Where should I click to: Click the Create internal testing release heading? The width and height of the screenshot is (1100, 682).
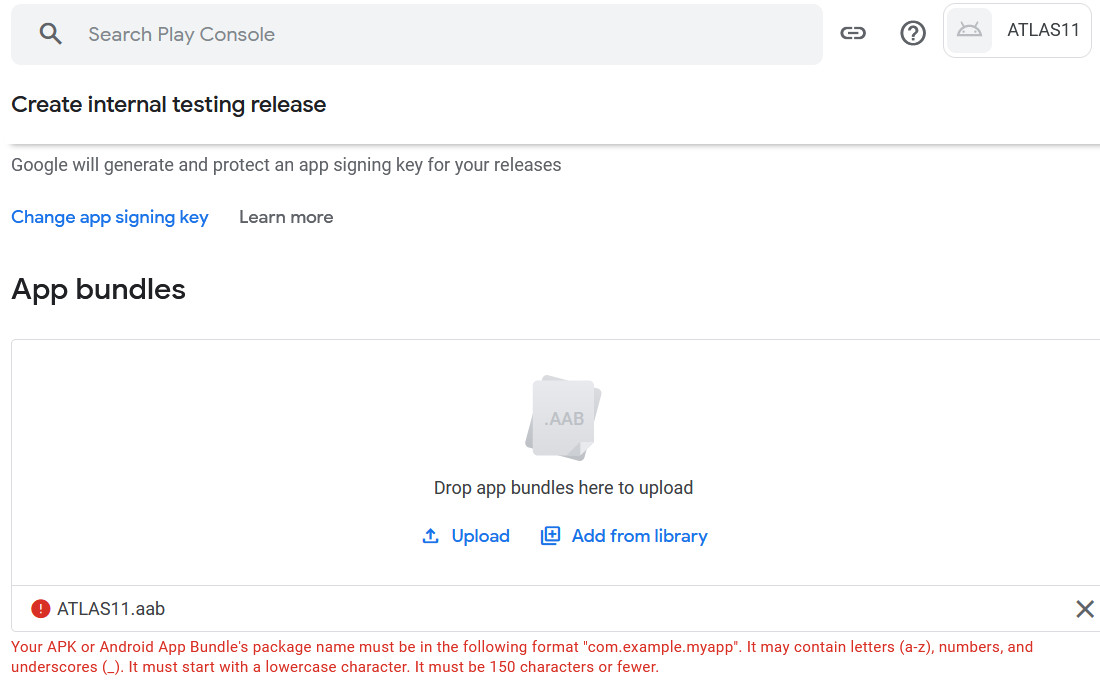(169, 104)
